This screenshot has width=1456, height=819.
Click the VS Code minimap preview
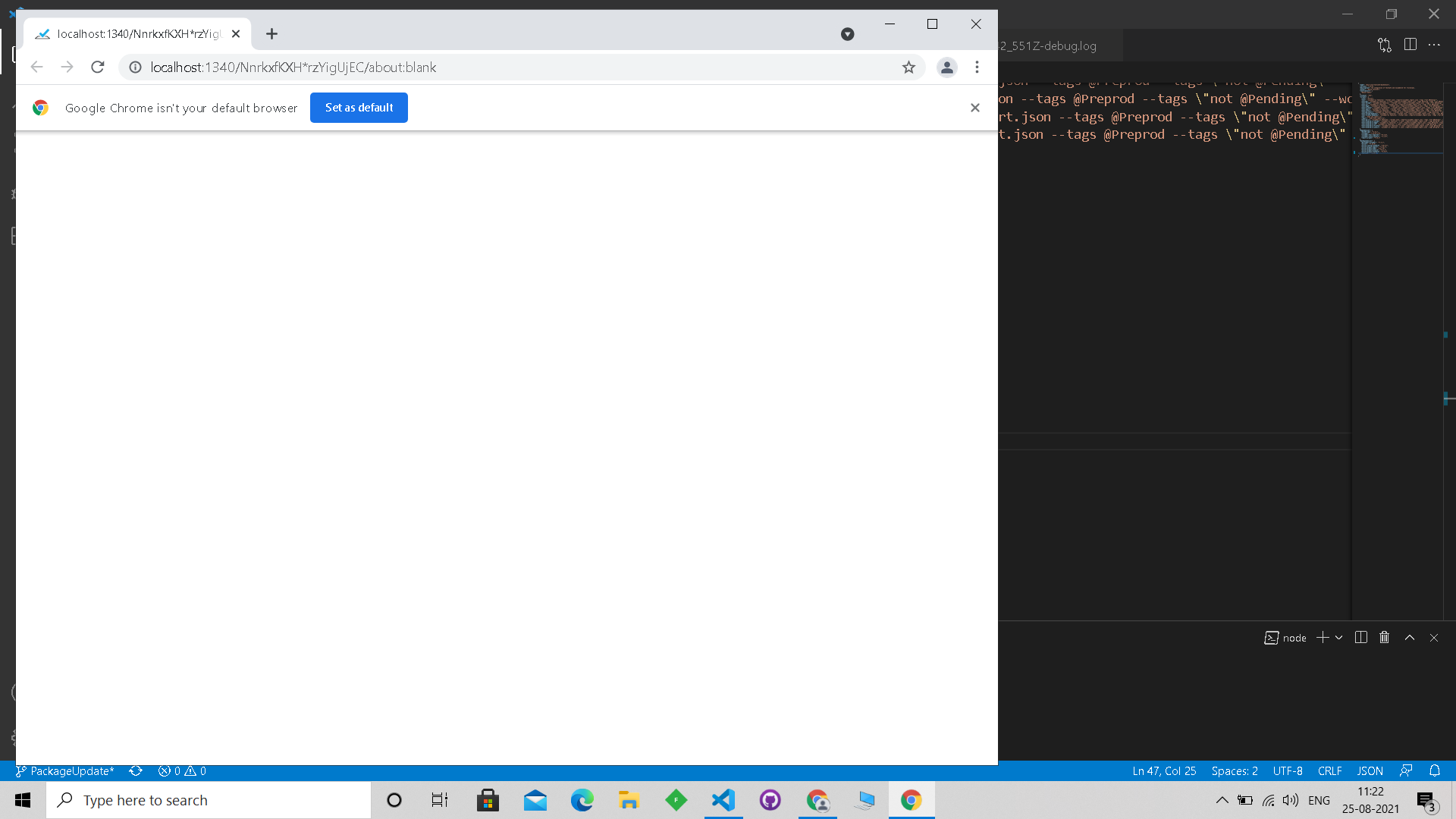click(1401, 118)
